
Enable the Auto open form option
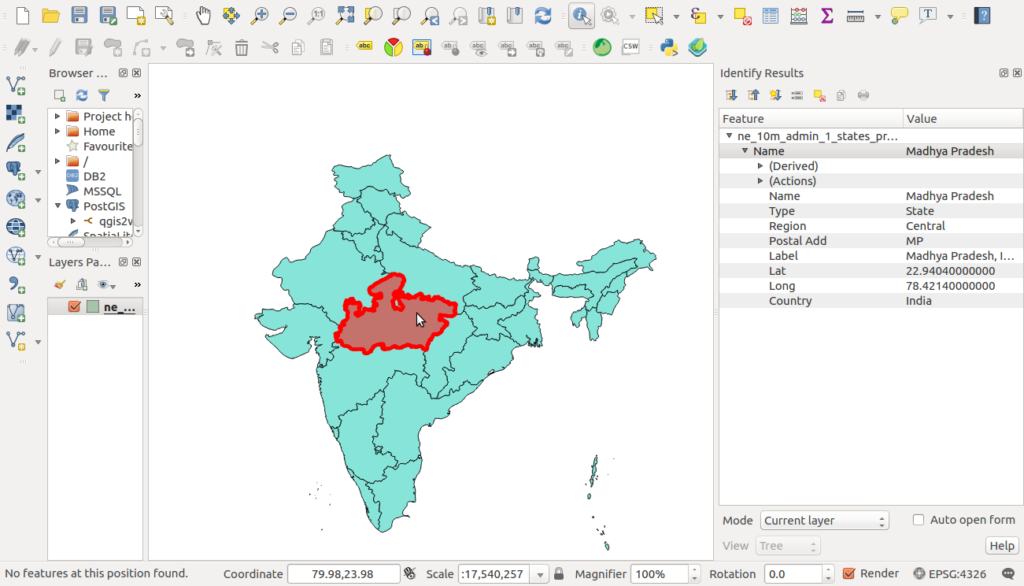point(917,519)
